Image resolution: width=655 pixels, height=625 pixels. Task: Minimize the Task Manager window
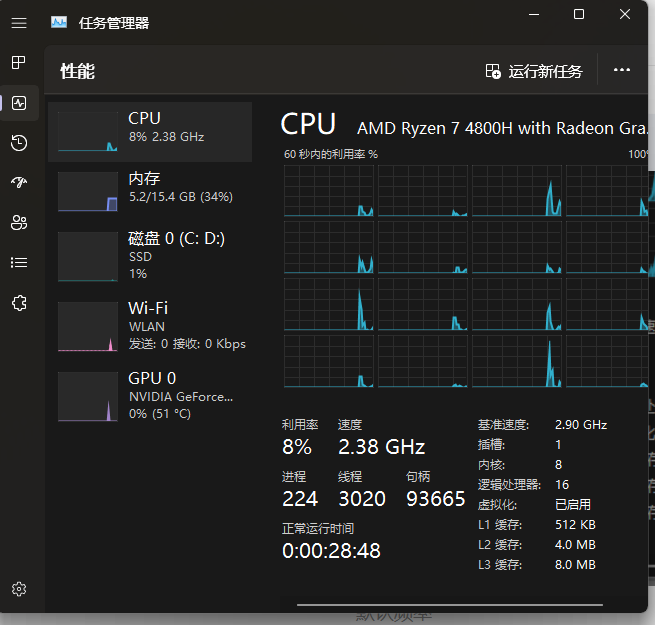coord(534,14)
